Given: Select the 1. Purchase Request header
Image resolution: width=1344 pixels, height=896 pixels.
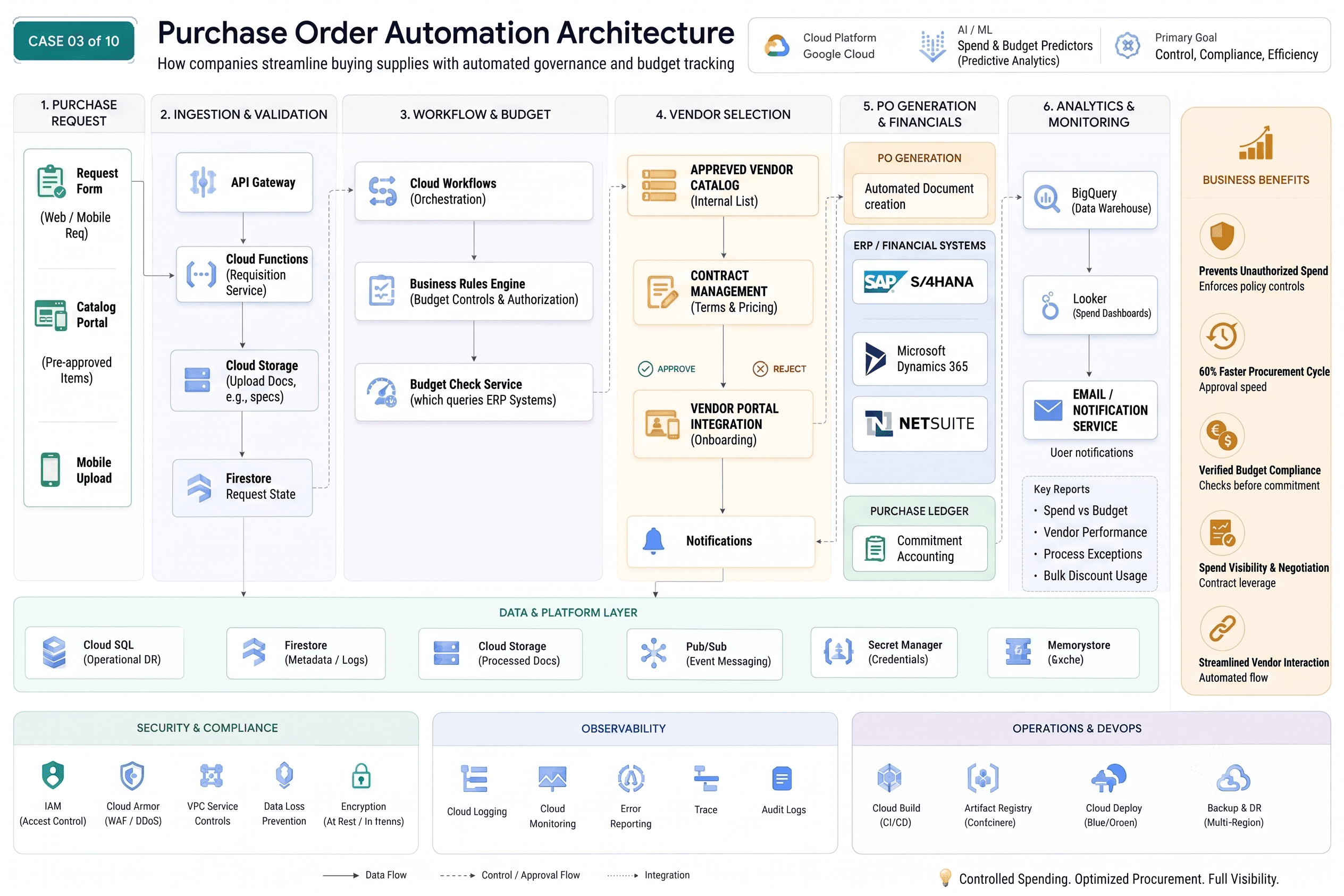Looking at the screenshot, I should (x=78, y=113).
